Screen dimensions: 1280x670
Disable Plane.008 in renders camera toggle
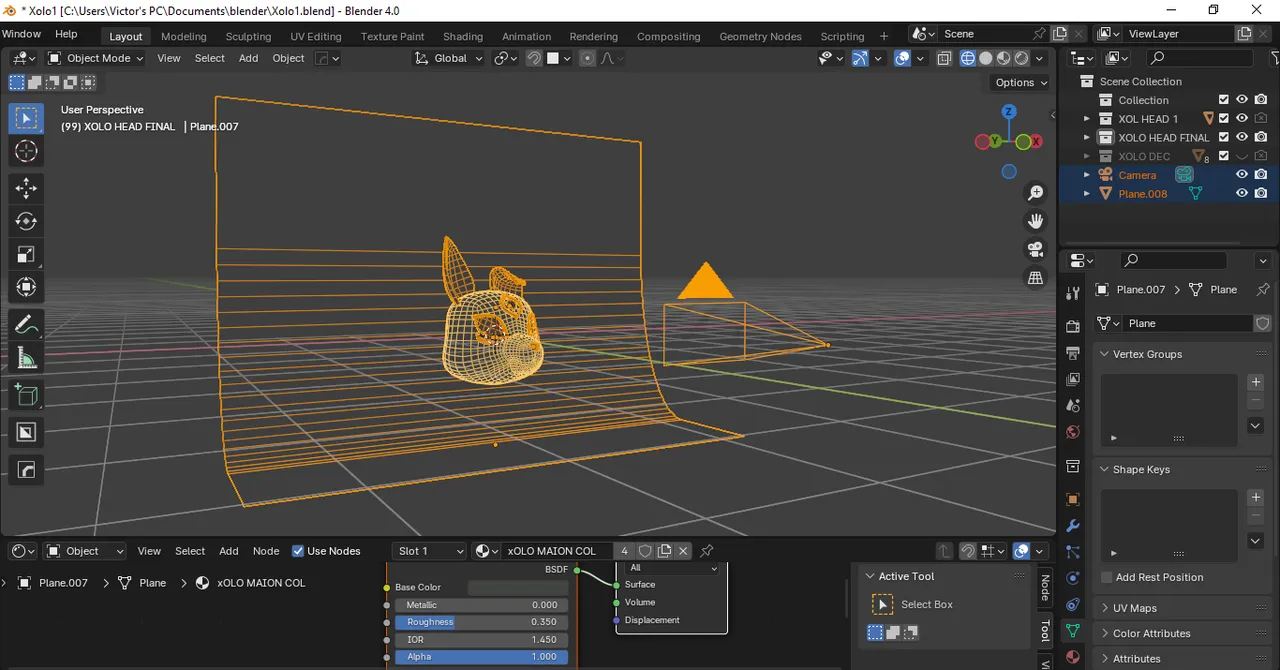coord(1261,193)
